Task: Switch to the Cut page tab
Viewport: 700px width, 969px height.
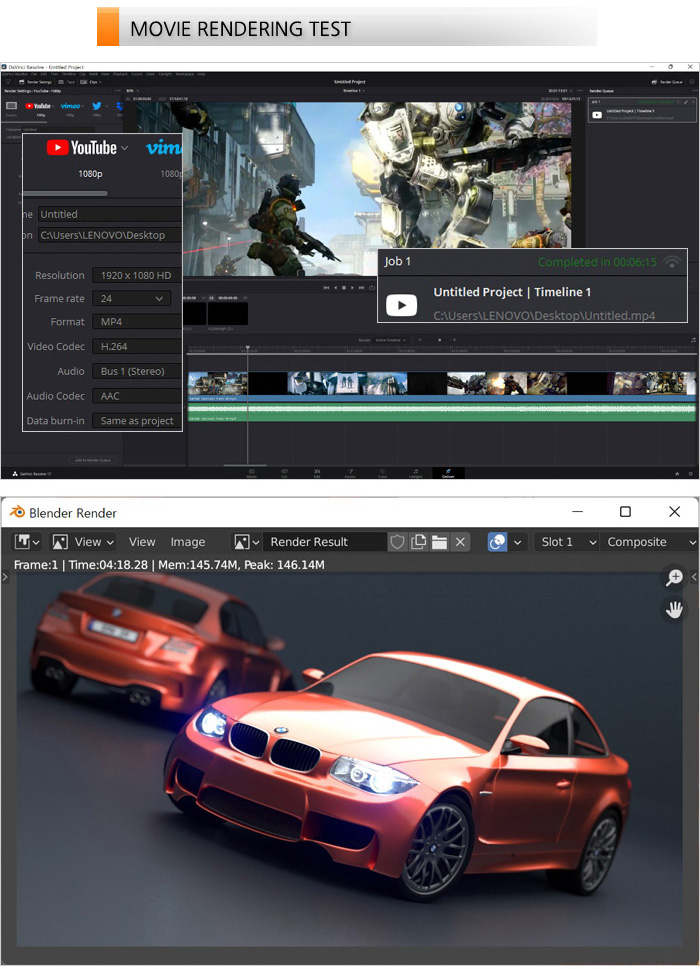Action: pos(284,473)
